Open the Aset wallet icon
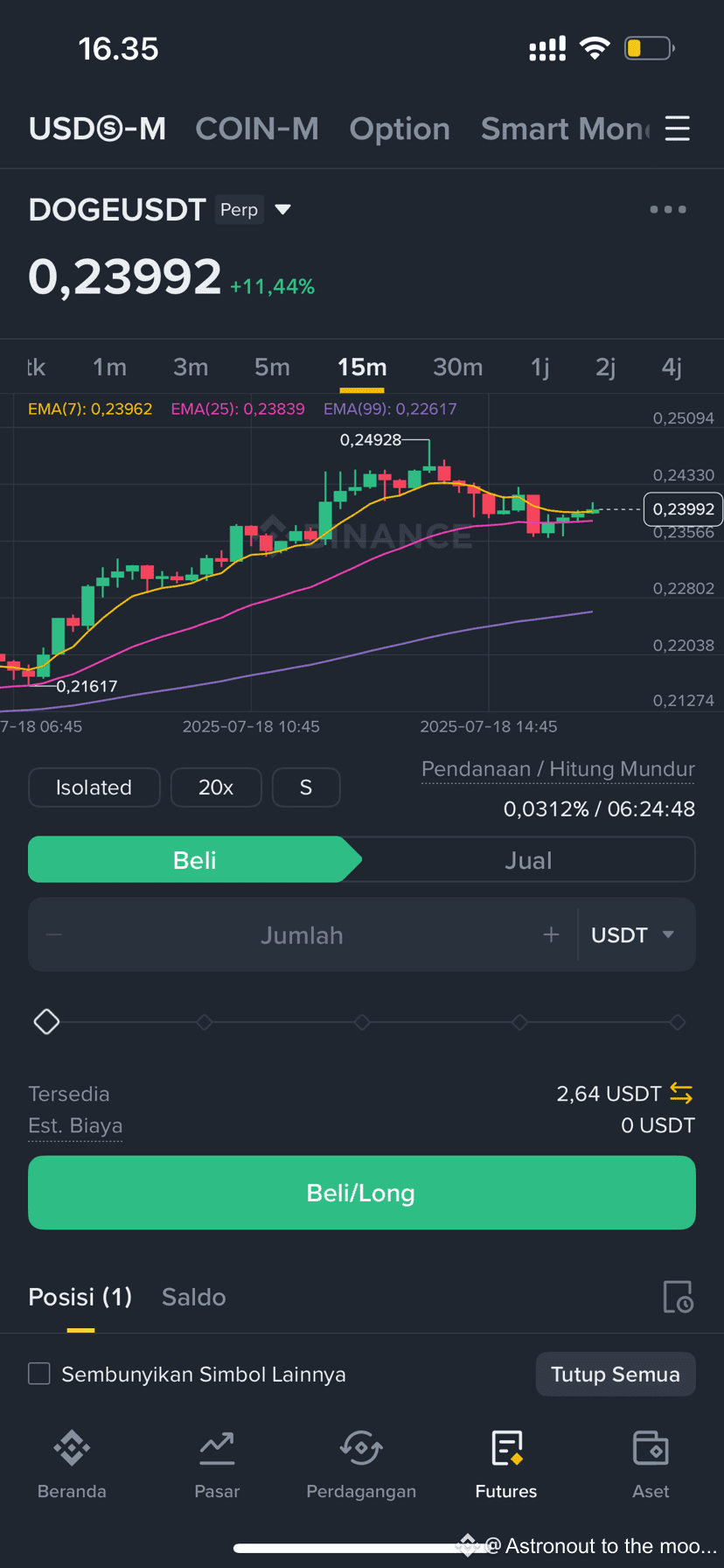 pos(651,1448)
